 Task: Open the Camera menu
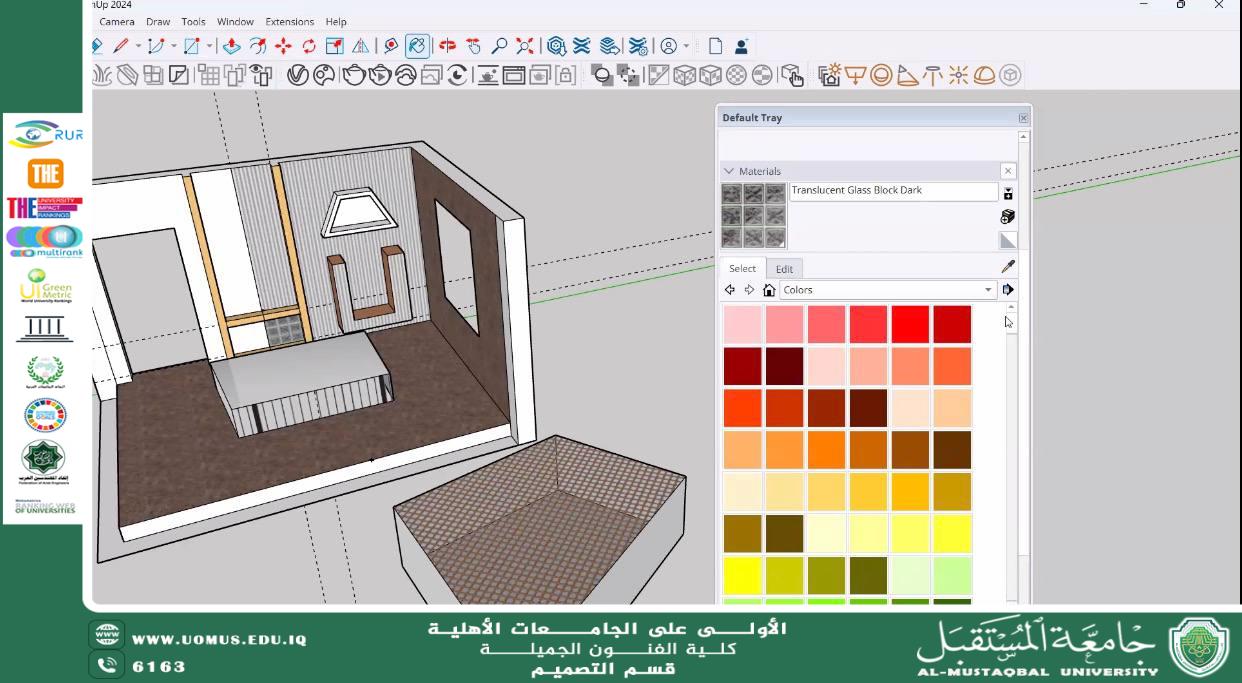point(117,21)
